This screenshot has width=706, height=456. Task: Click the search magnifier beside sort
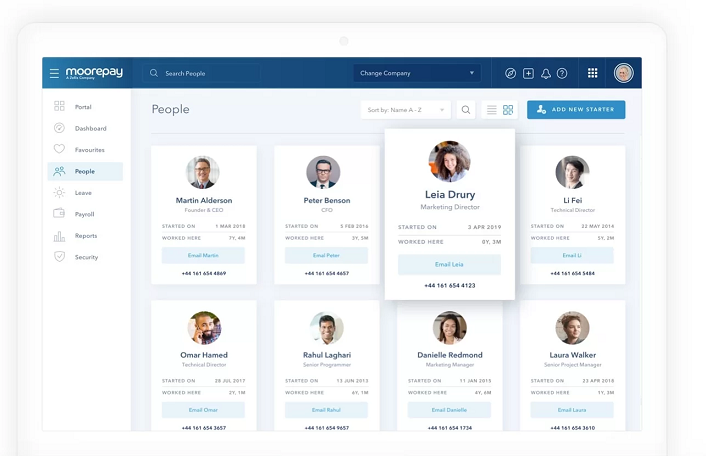[x=466, y=110]
